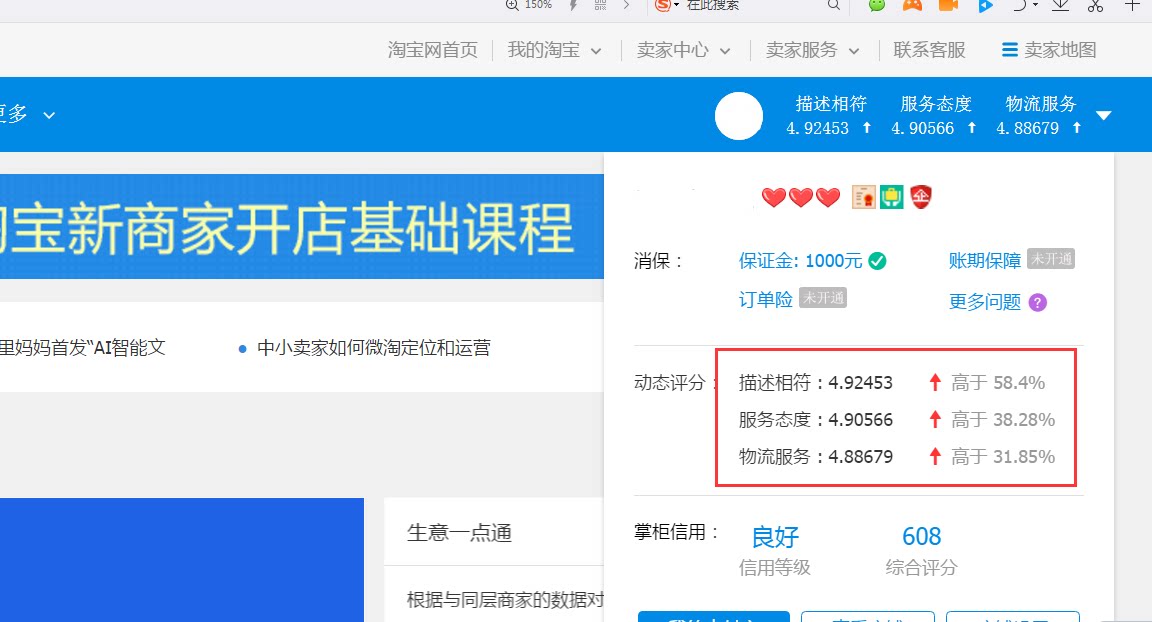
Task: Expand the chevron beside 卖家中心
Action: click(725, 51)
